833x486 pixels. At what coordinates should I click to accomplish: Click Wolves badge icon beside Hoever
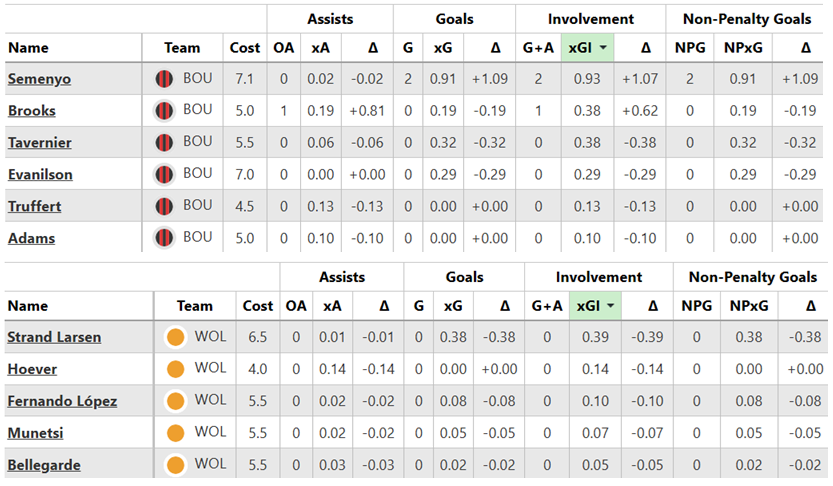(178, 369)
